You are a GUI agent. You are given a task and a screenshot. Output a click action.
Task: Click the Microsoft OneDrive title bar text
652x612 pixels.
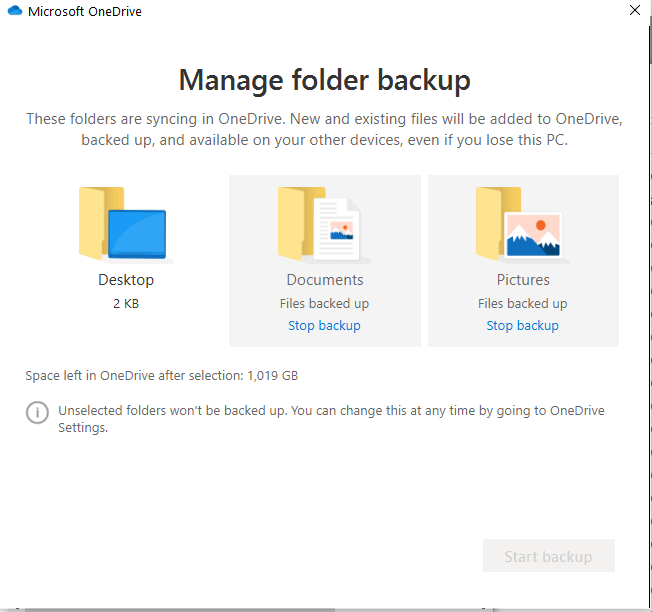click(x=84, y=12)
